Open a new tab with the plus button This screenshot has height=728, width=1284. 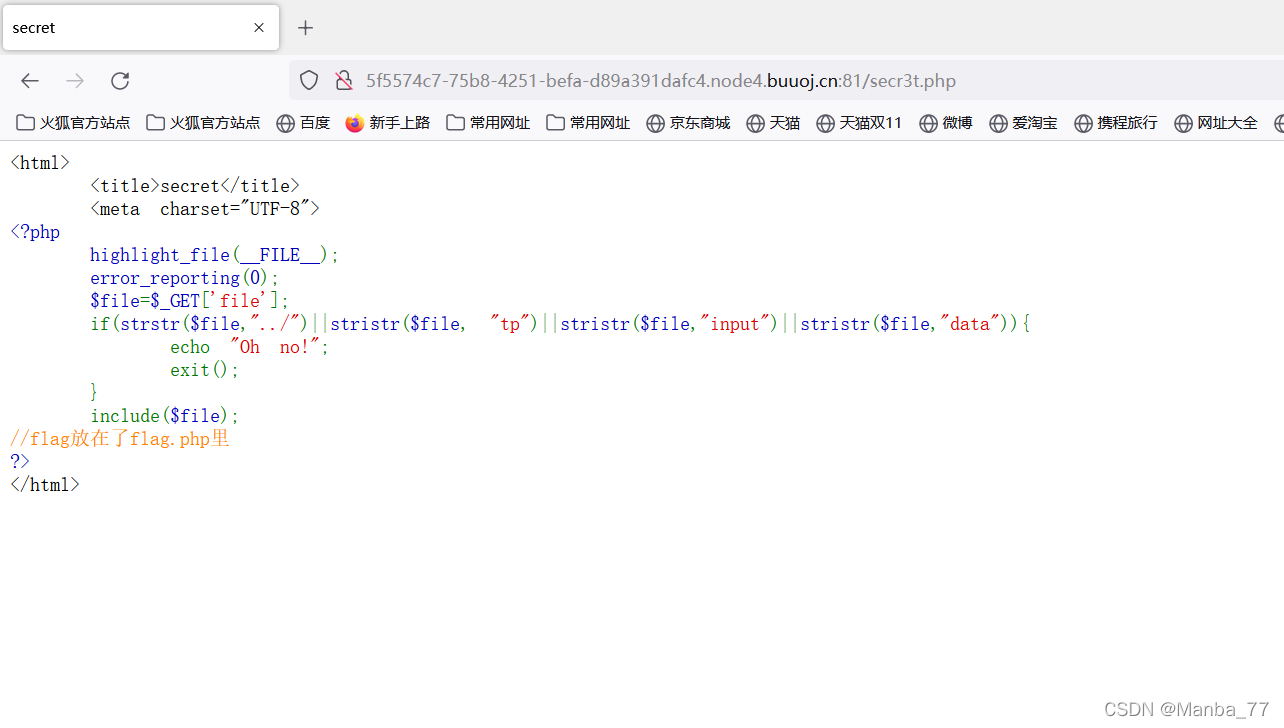click(x=306, y=28)
